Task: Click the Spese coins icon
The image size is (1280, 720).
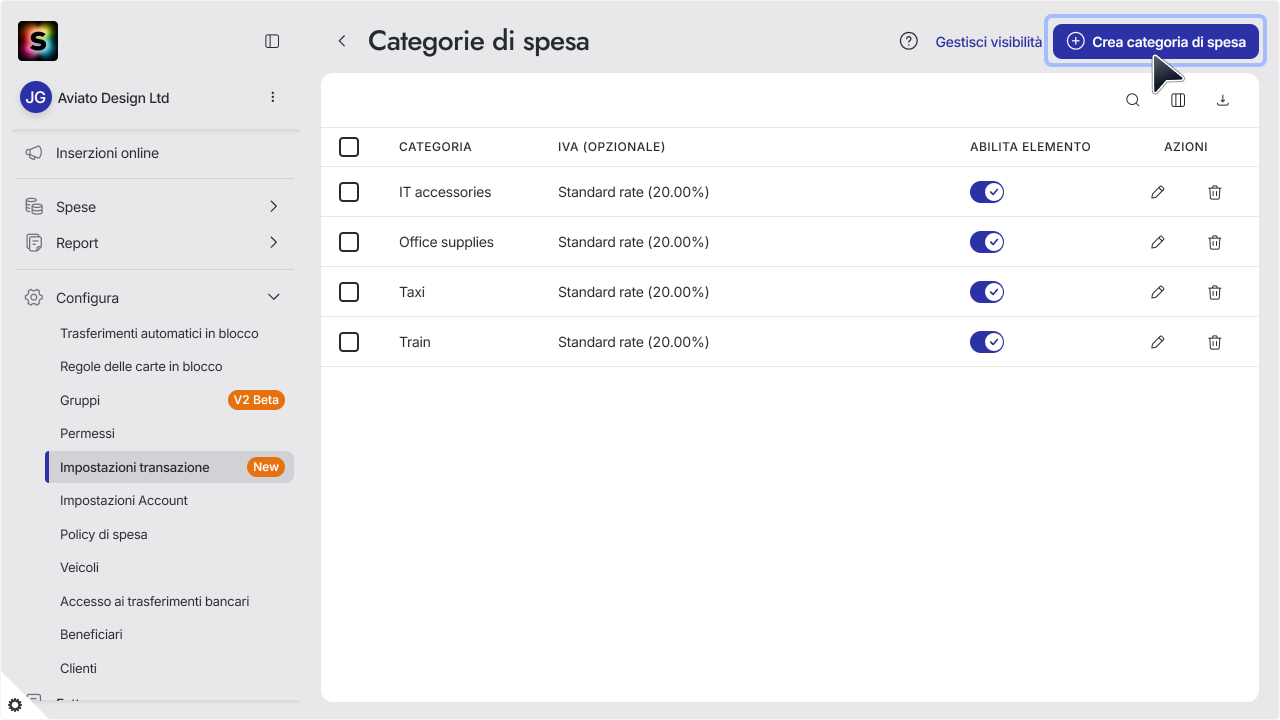Action: tap(34, 207)
